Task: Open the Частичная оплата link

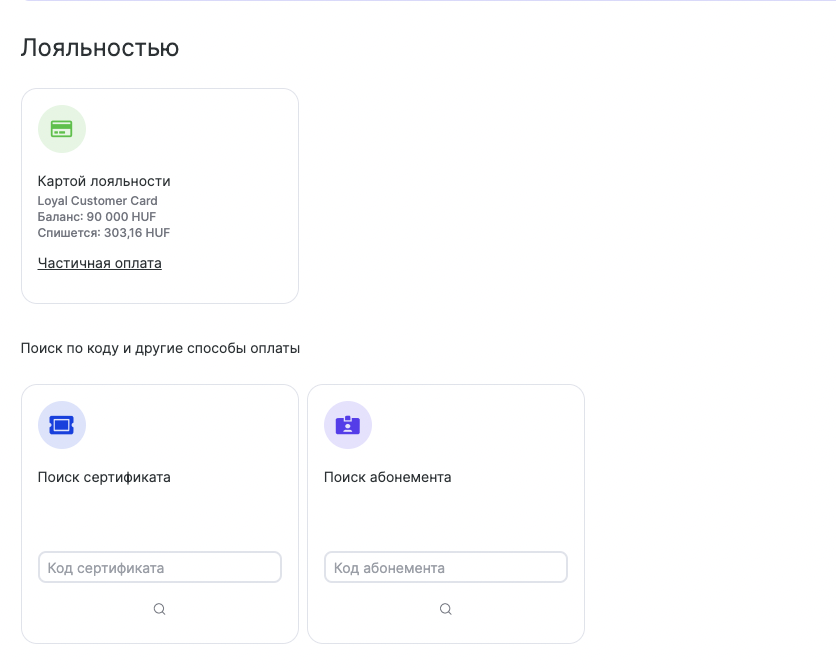Action: coord(100,263)
